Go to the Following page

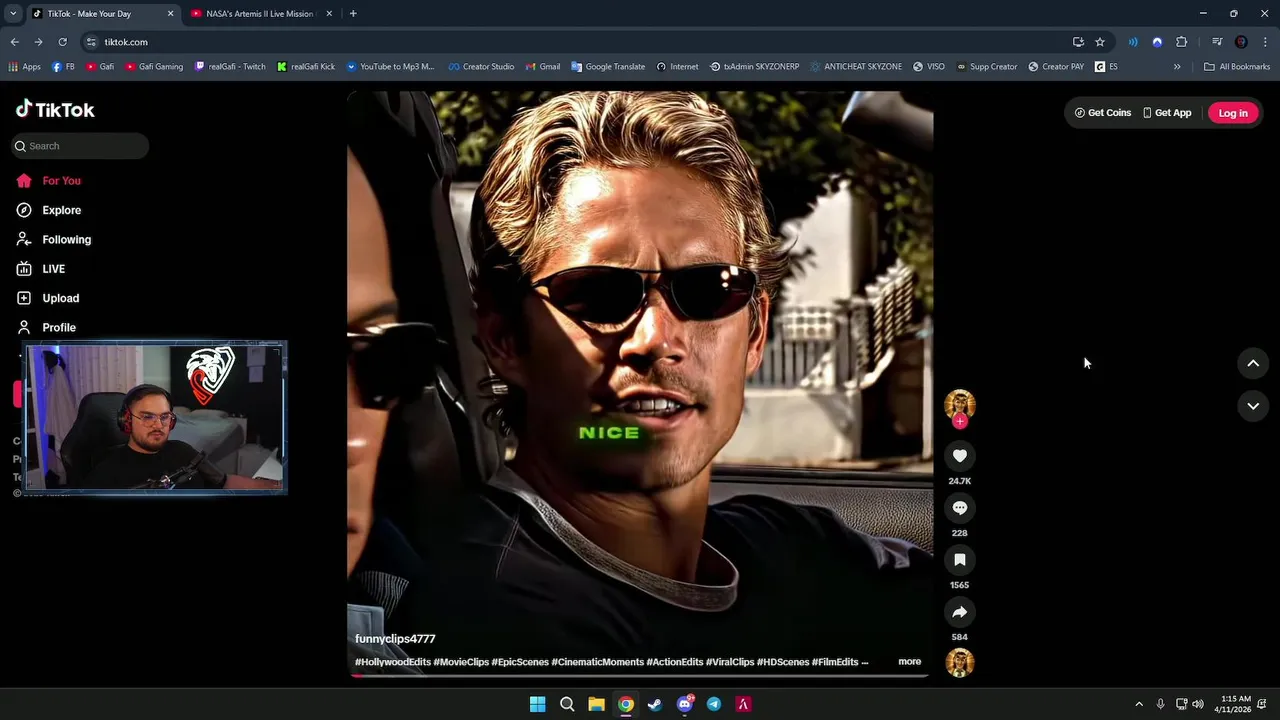coord(54,240)
